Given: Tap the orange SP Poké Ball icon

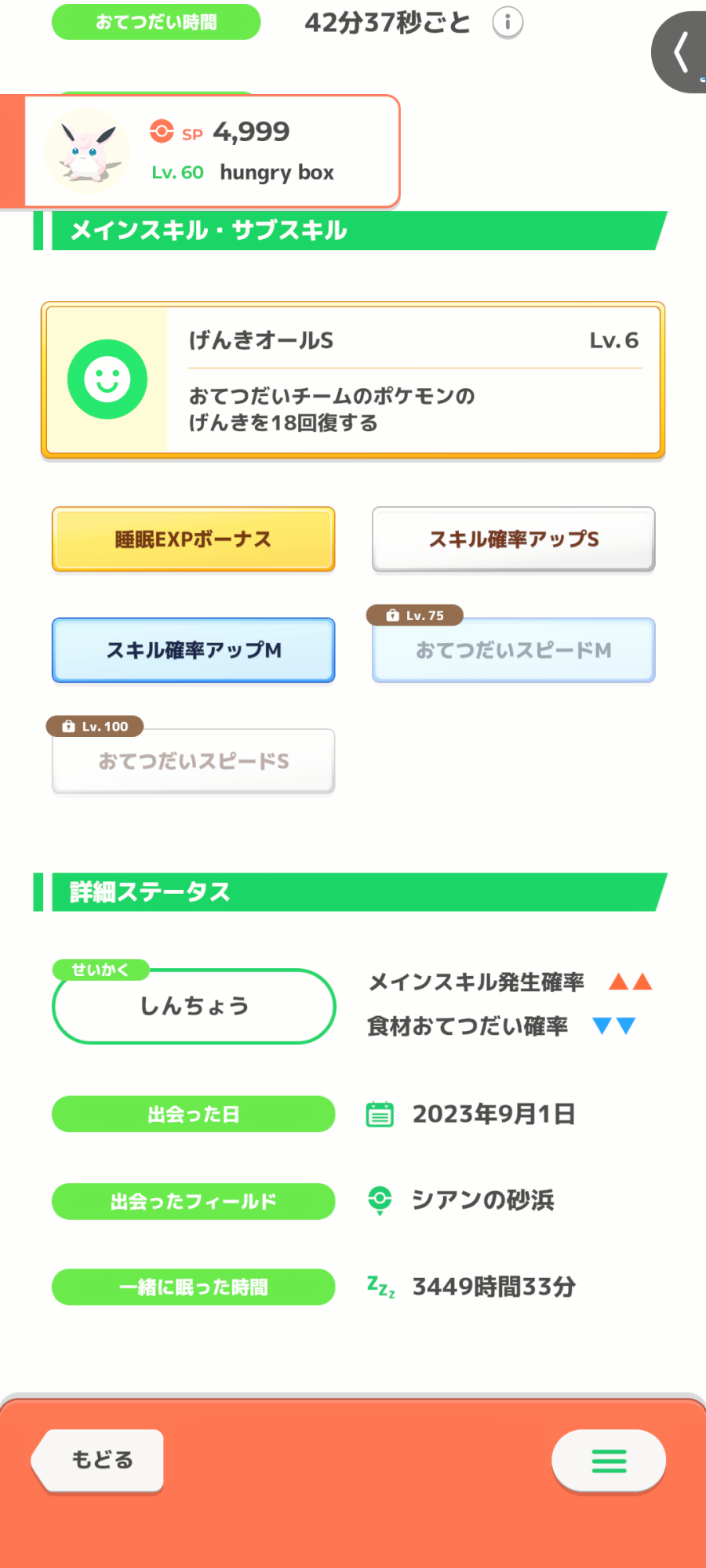Looking at the screenshot, I should point(162,132).
